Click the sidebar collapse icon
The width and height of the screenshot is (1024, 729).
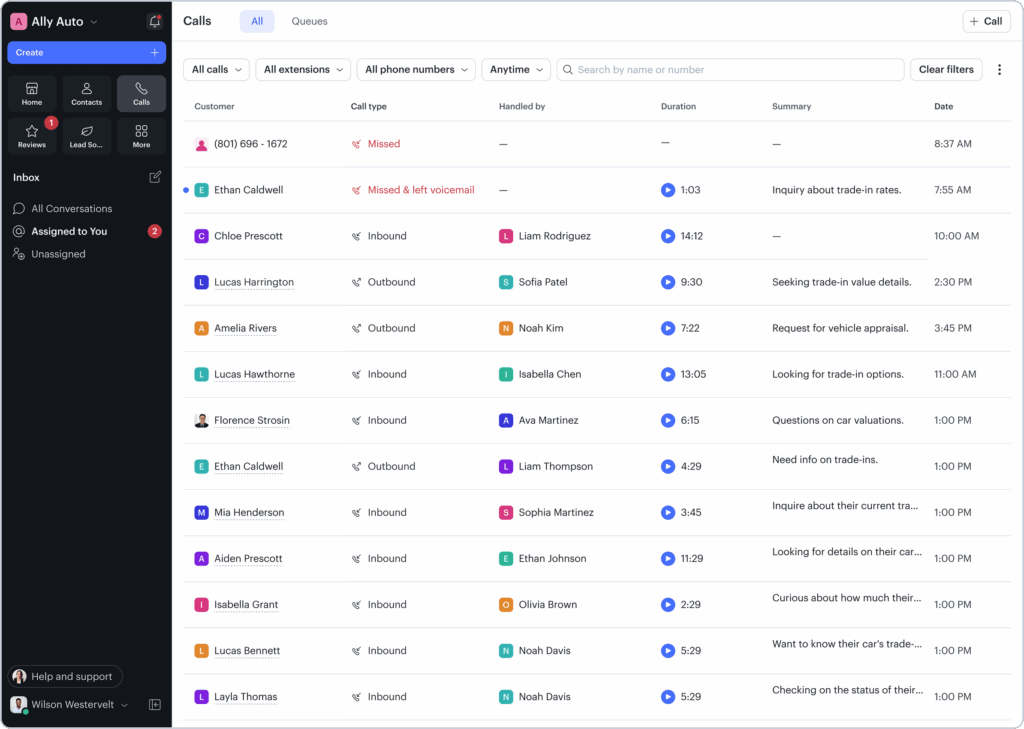pyautogui.click(x=155, y=705)
